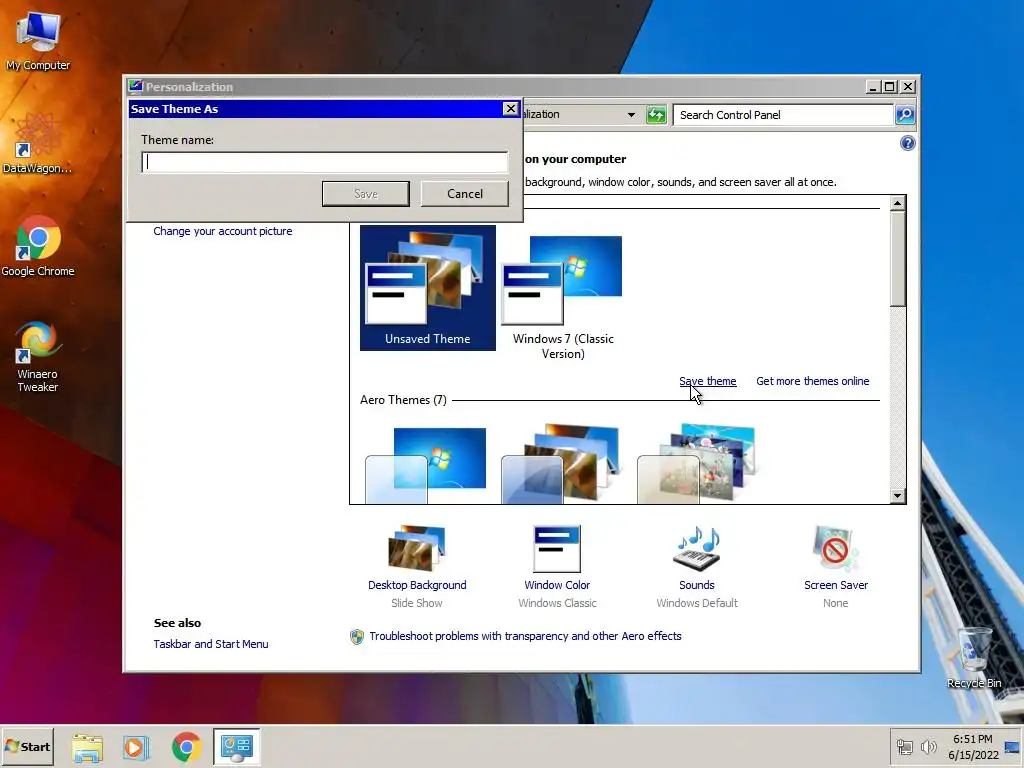The image size is (1024, 768).
Task: Click the volume speaker tray icon
Action: (928, 746)
